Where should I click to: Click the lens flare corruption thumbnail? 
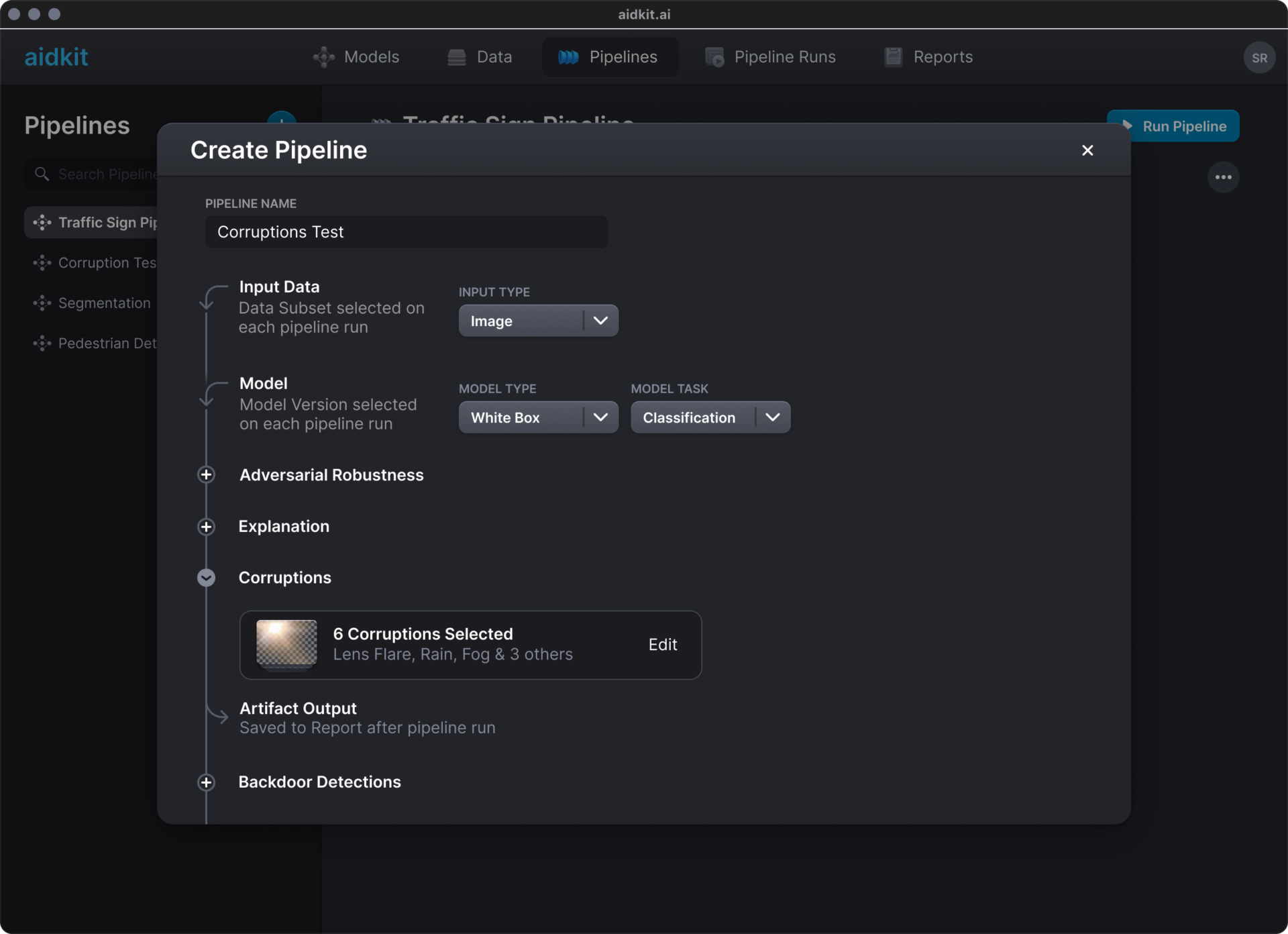tap(286, 643)
